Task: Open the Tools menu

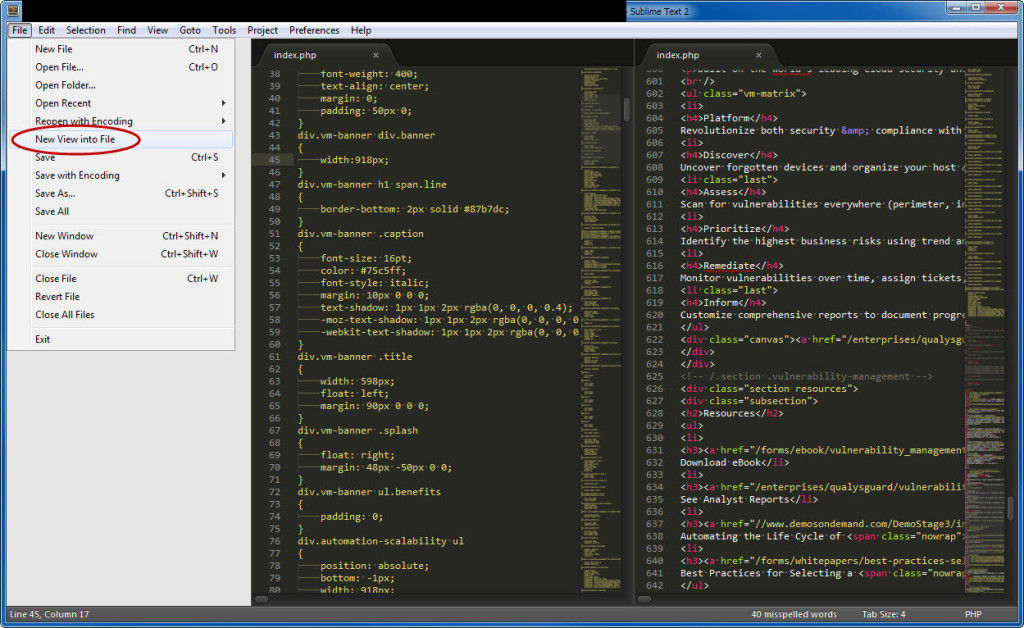Action: [224, 30]
